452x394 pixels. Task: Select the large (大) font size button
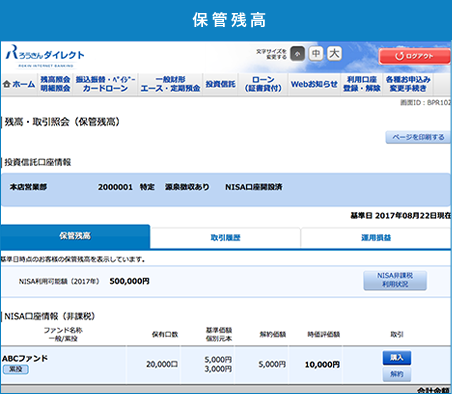(334, 53)
